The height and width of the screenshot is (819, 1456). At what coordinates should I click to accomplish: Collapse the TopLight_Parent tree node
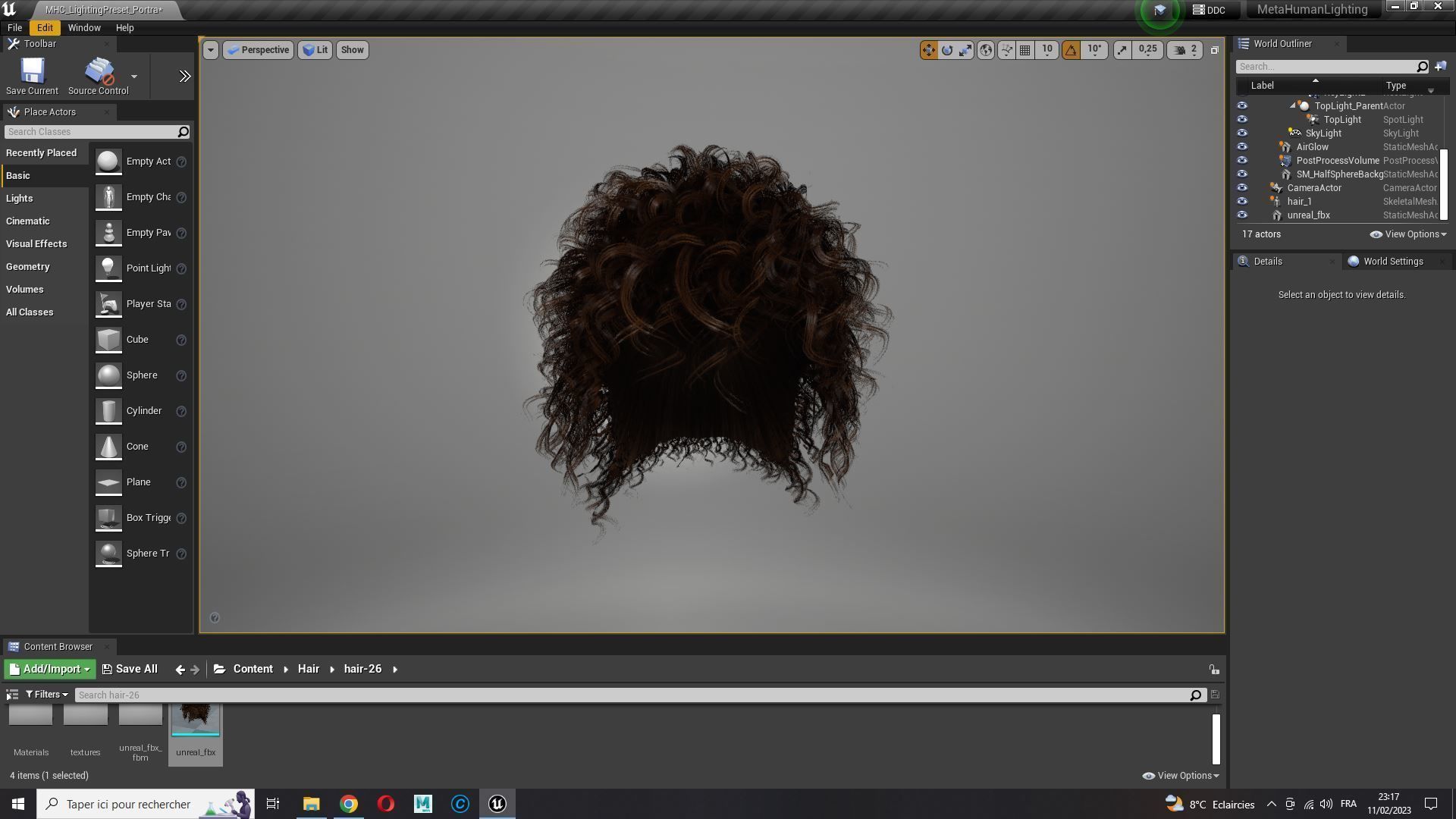coord(1292,106)
